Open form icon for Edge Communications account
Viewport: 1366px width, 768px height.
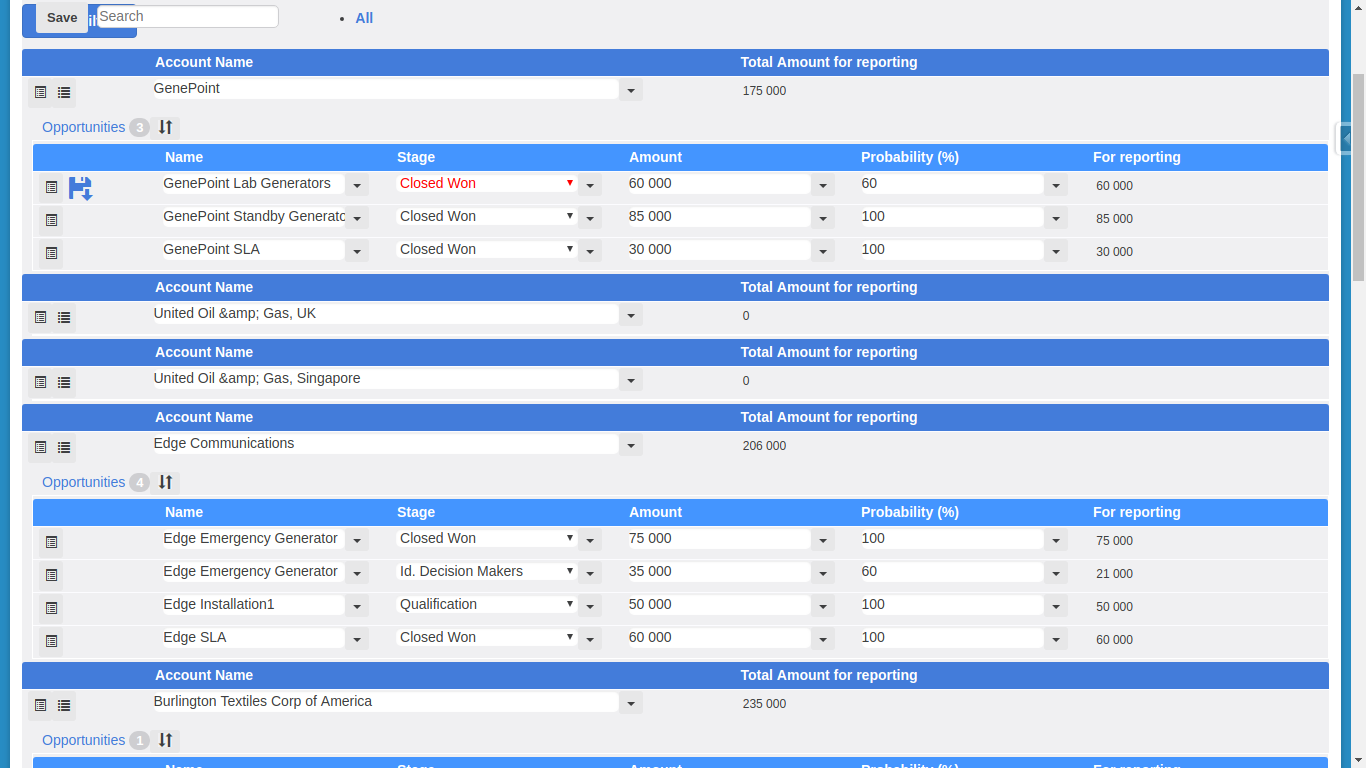40,447
